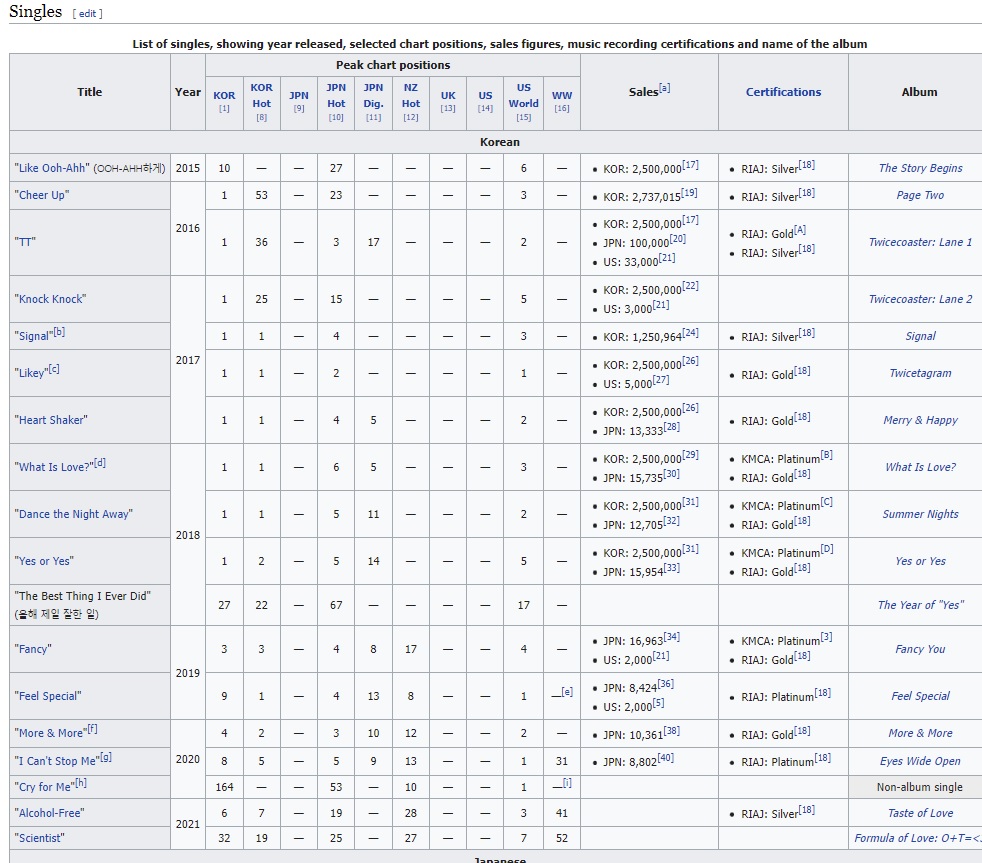
Task: Open the Formula of Love album link
Action: point(917,838)
